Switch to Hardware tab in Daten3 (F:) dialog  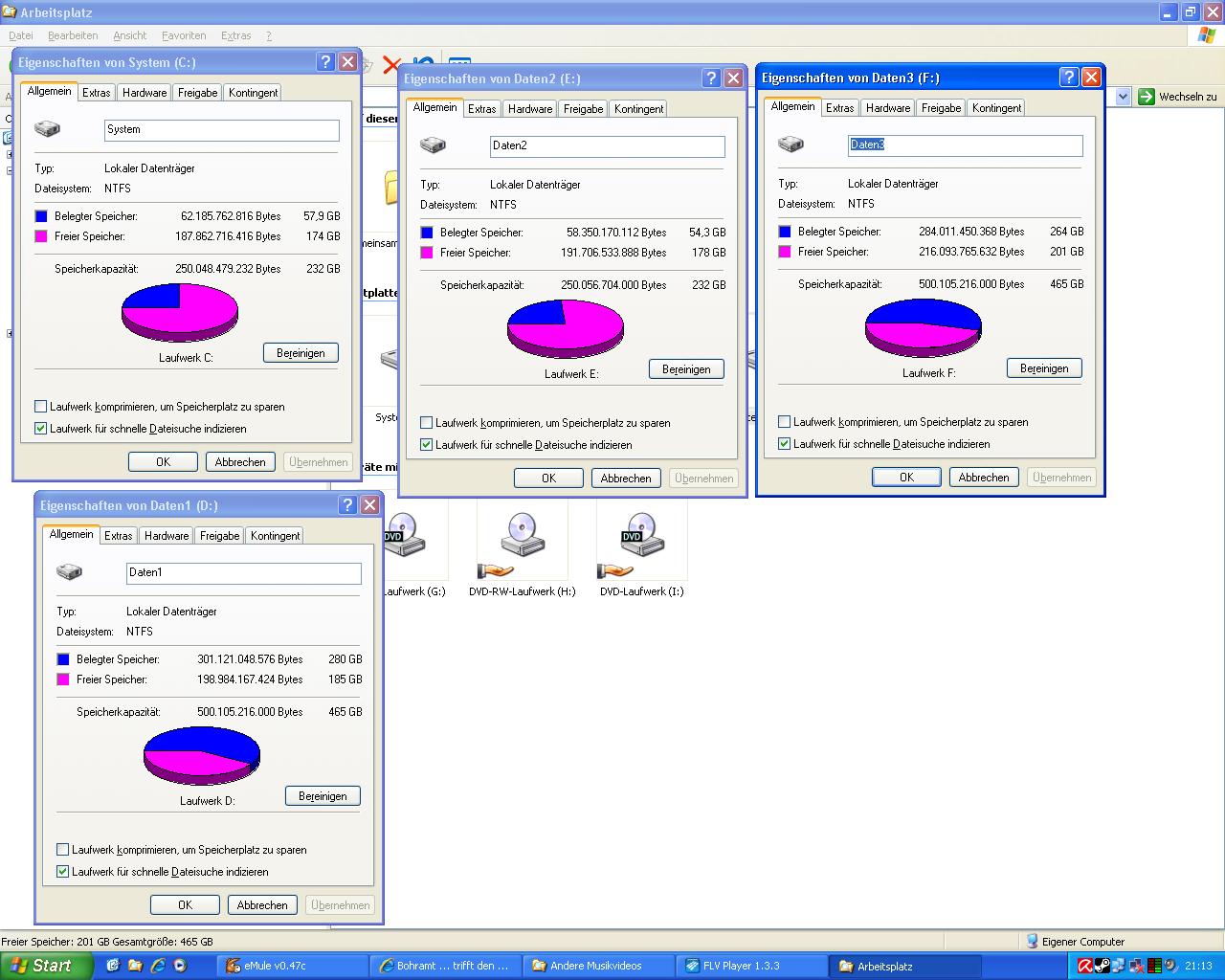point(888,108)
